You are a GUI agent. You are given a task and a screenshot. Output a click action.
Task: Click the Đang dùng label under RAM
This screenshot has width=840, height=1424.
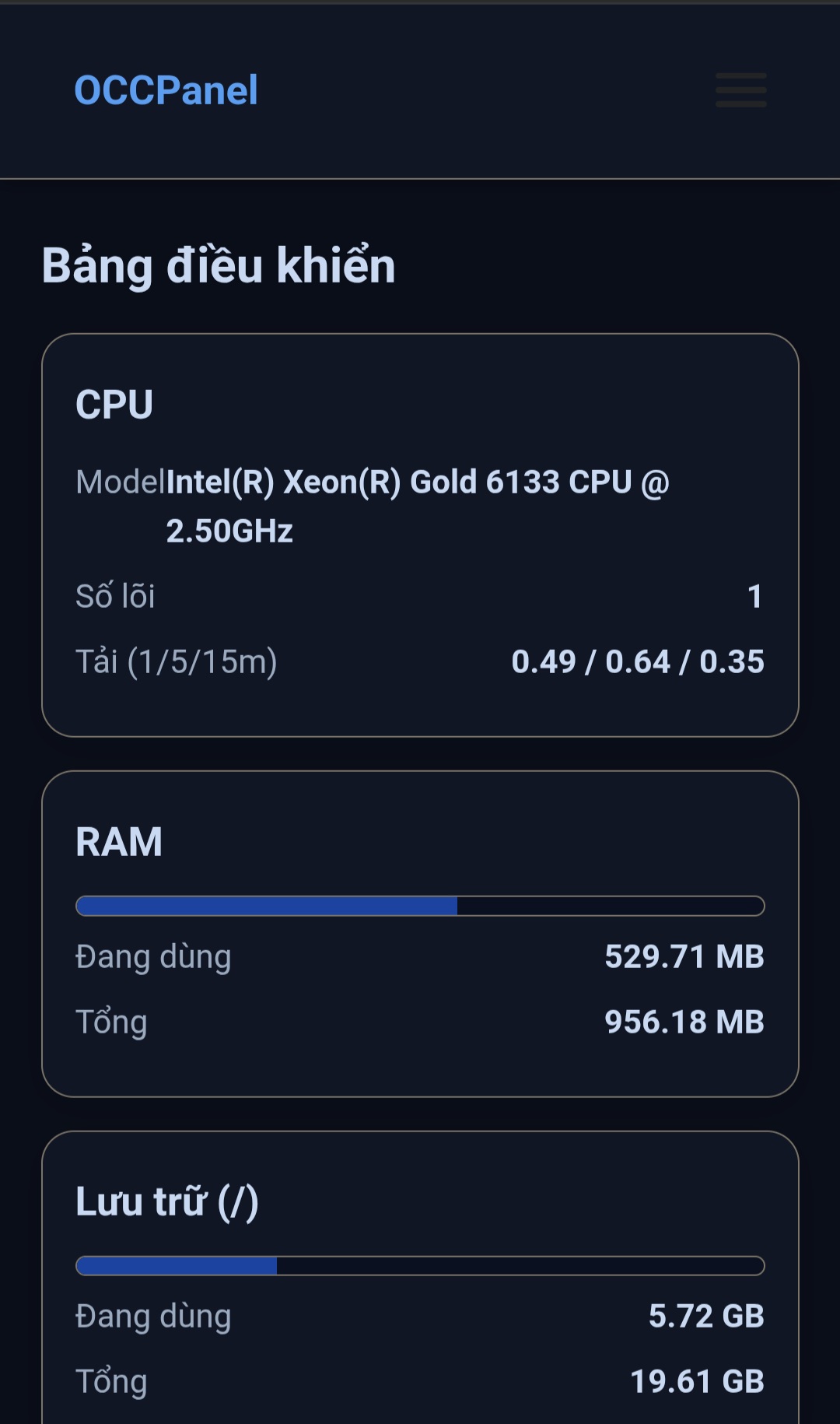pos(153,956)
